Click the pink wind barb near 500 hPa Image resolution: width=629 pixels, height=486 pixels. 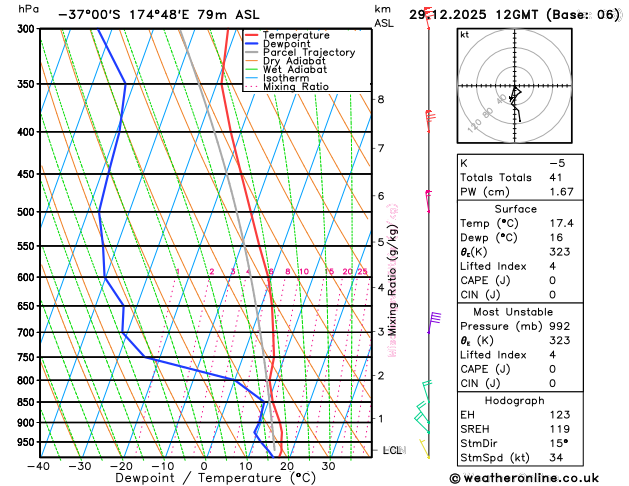[428, 201]
